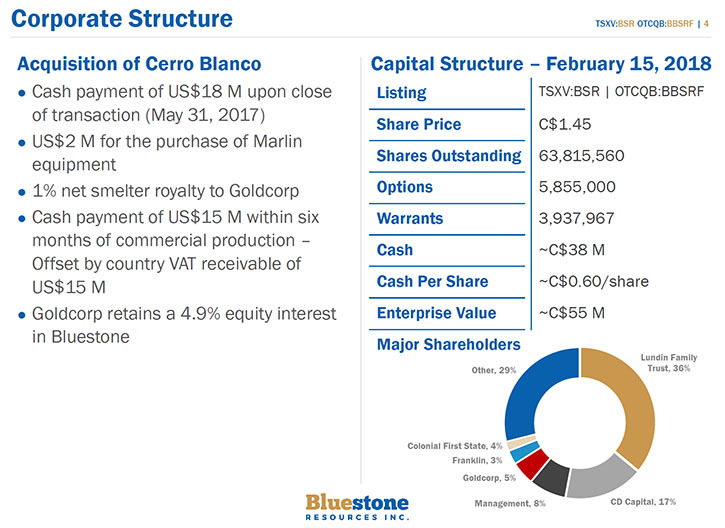Click the Enterprise Value label
The height and width of the screenshot is (528, 725).
436,313
